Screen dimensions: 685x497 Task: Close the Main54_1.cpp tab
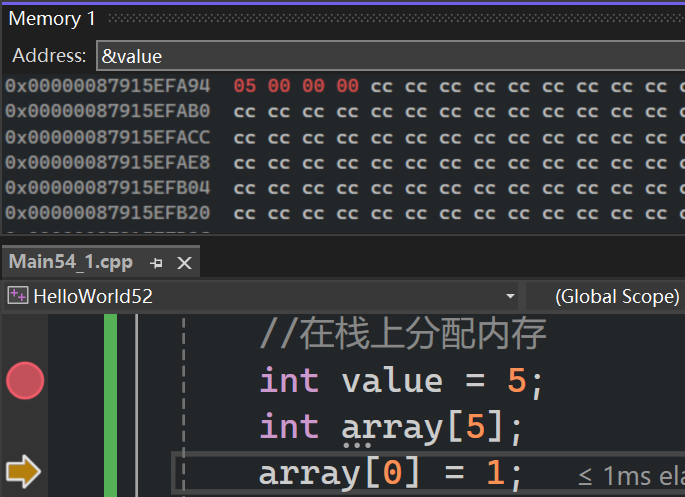click(184, 262)
